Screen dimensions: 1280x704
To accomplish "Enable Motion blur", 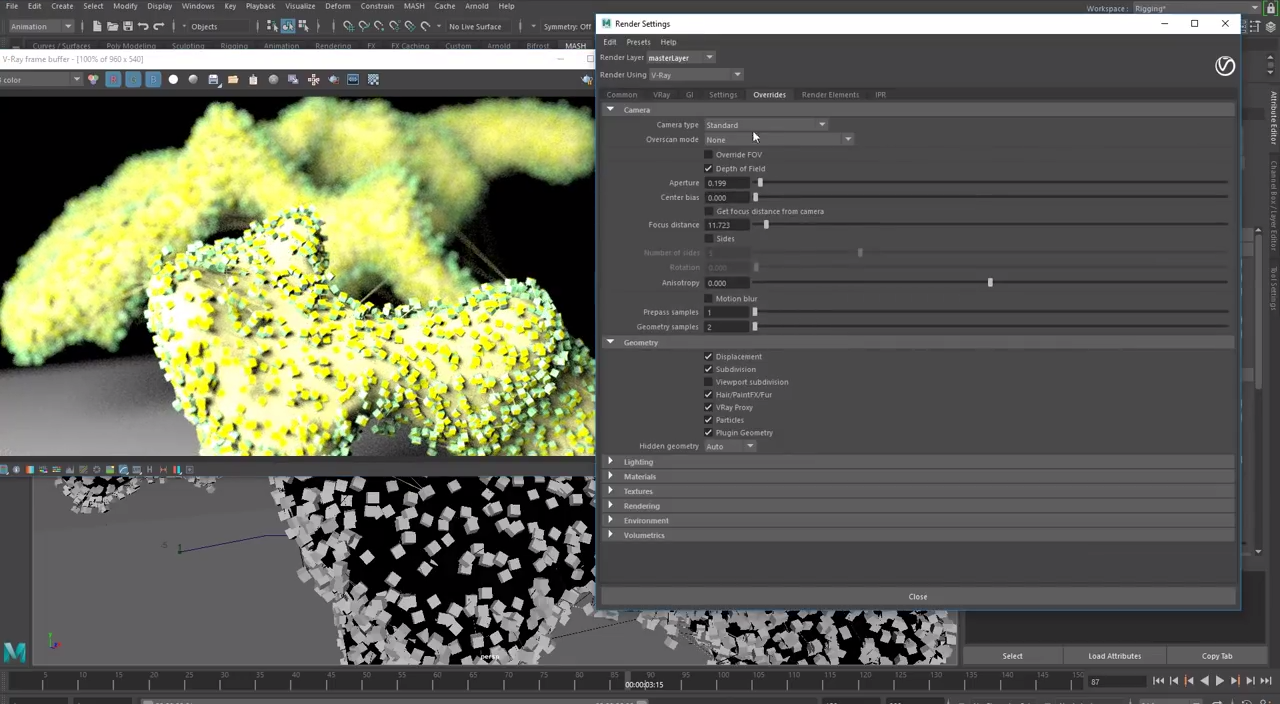I will click(x=708, y=298).
